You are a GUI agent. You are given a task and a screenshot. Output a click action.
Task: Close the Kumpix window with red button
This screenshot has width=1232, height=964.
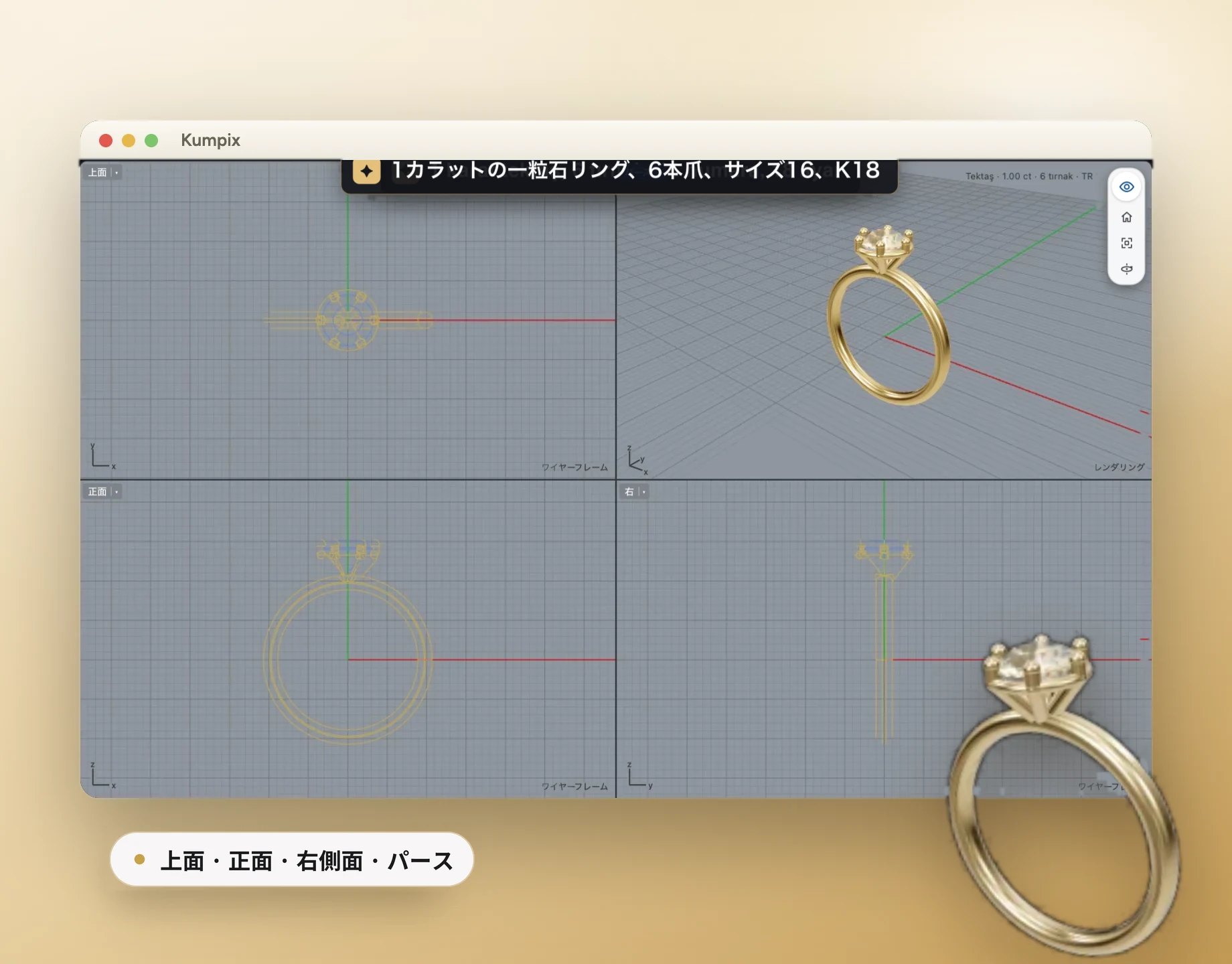[x=106, y=141]
